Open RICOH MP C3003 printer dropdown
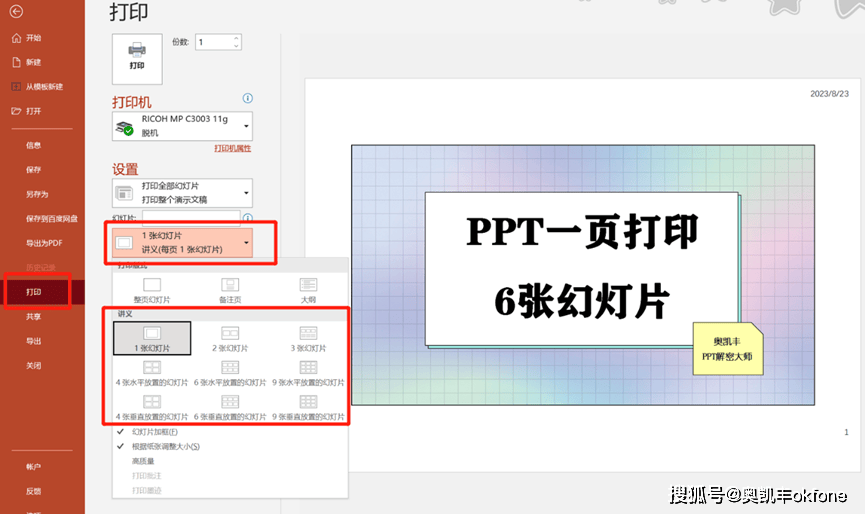Screen dimensions: 865x514 pos(246,126)
